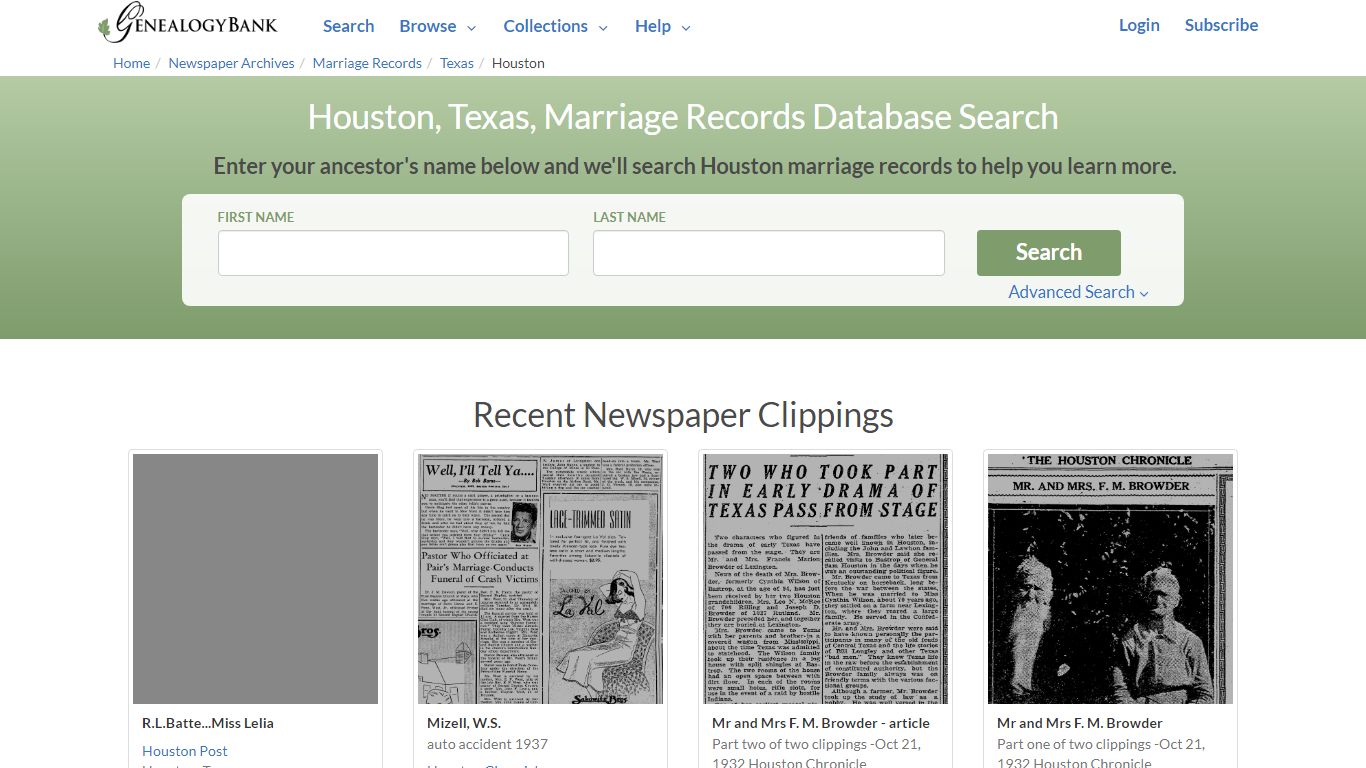Open the gray R.L.Batte clipping thumbnail
This screenshot has height=768, width=1366.
(255, 579)
